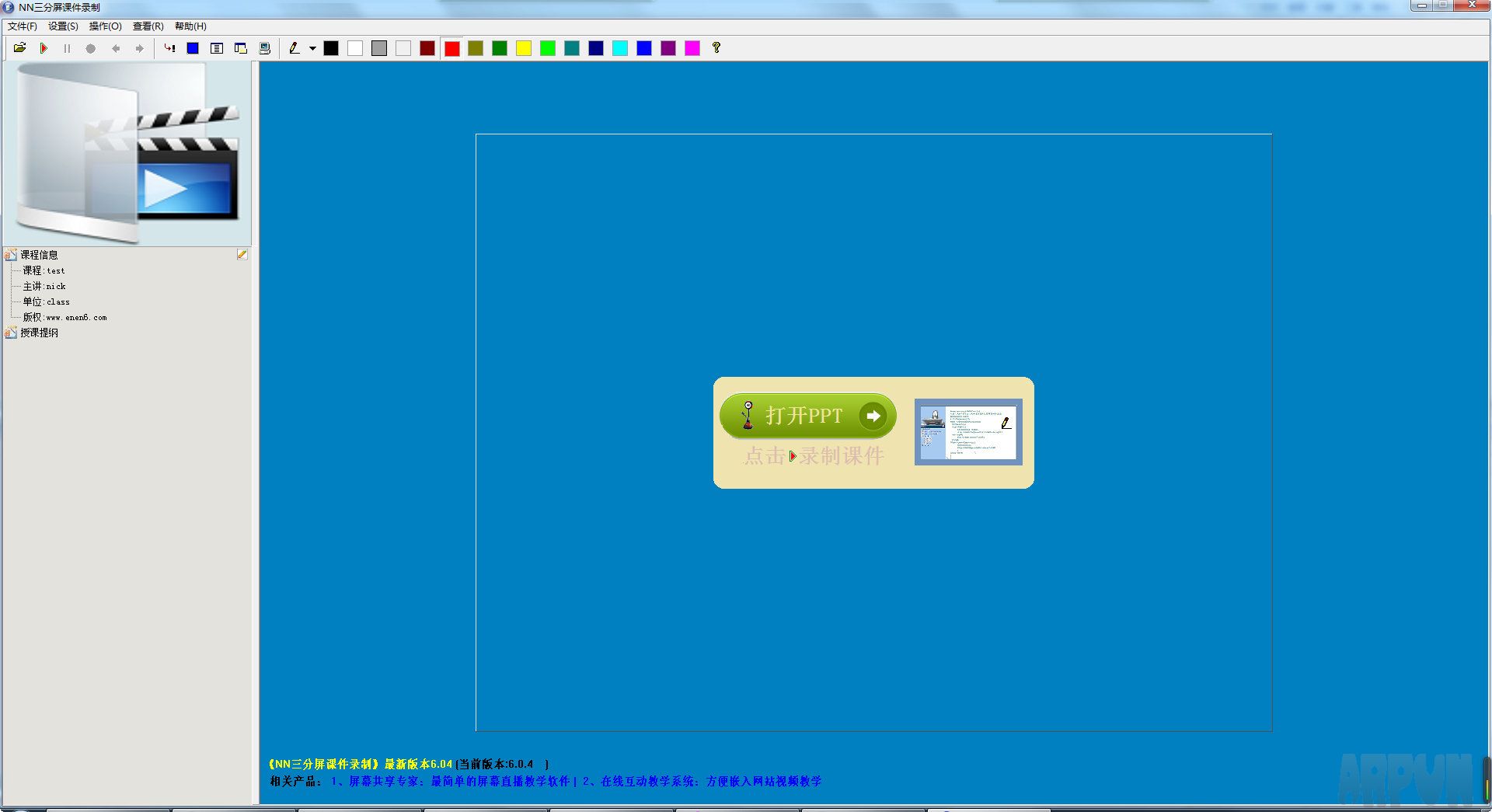Click the 最新版本6.04 version text
This screenshot has height=812, width=1492.
coord(418,764)
